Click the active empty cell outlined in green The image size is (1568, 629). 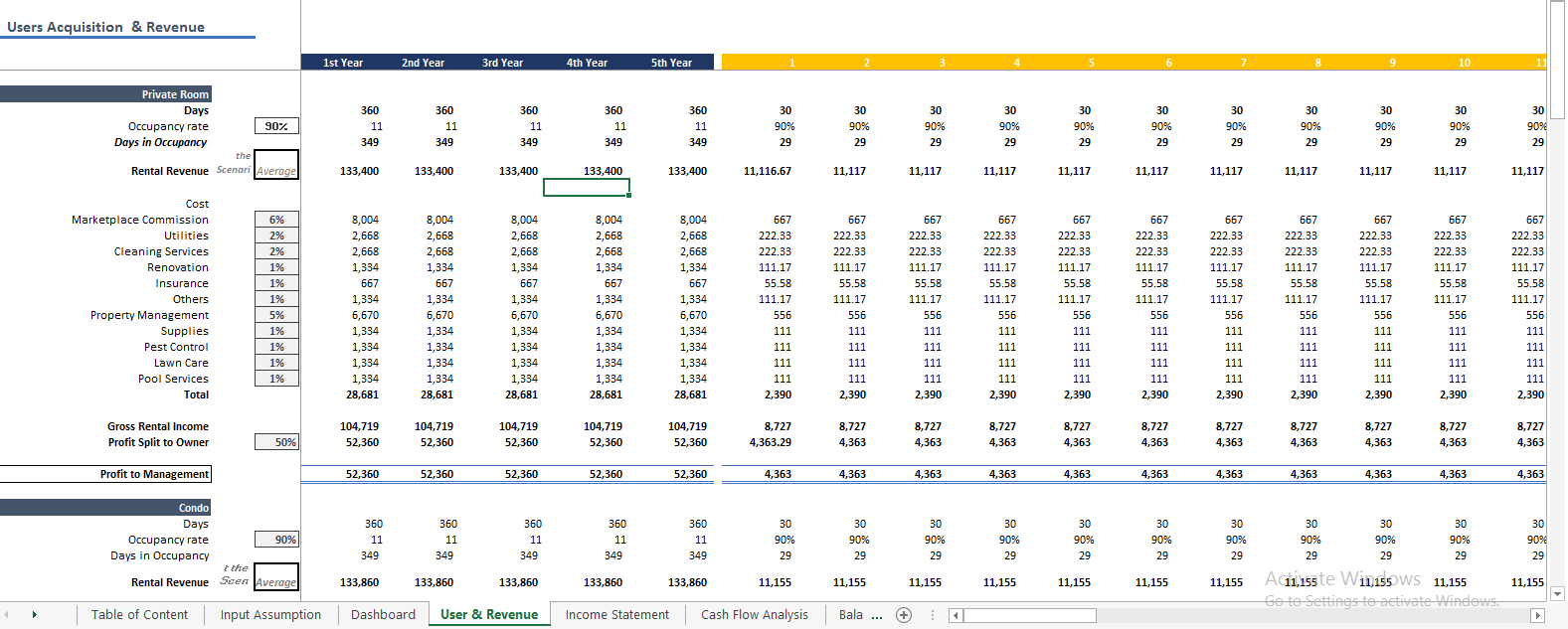click(x=587, y=187)
